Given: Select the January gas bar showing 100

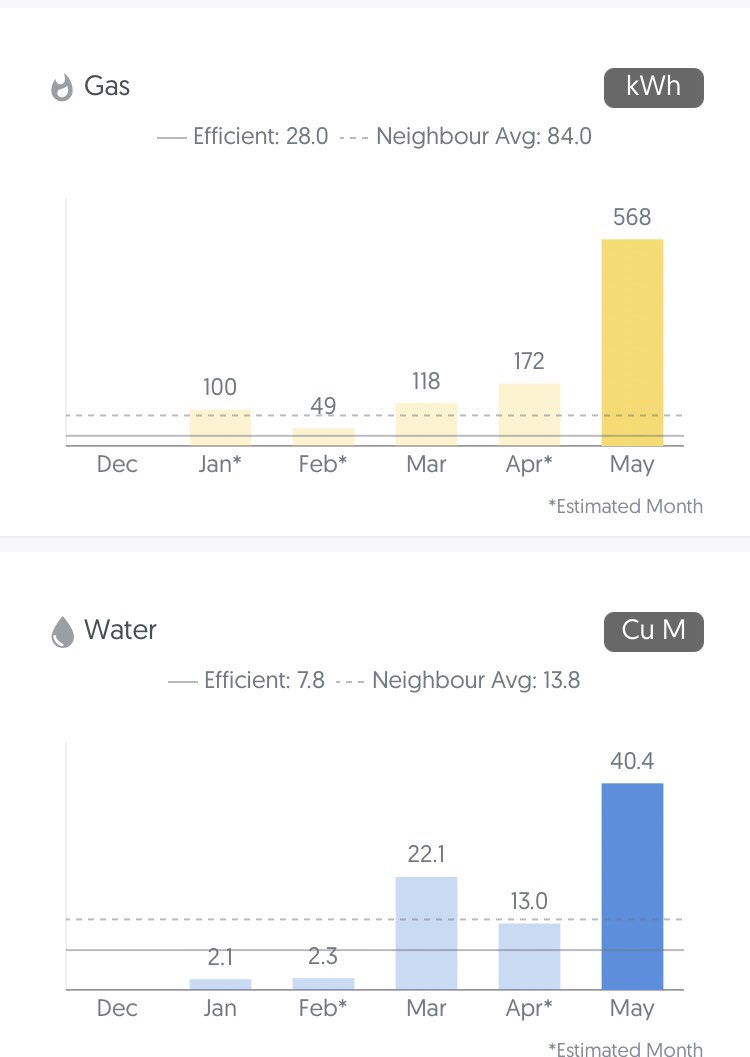Looking at the screenshot, I should [x=220, y=427].
